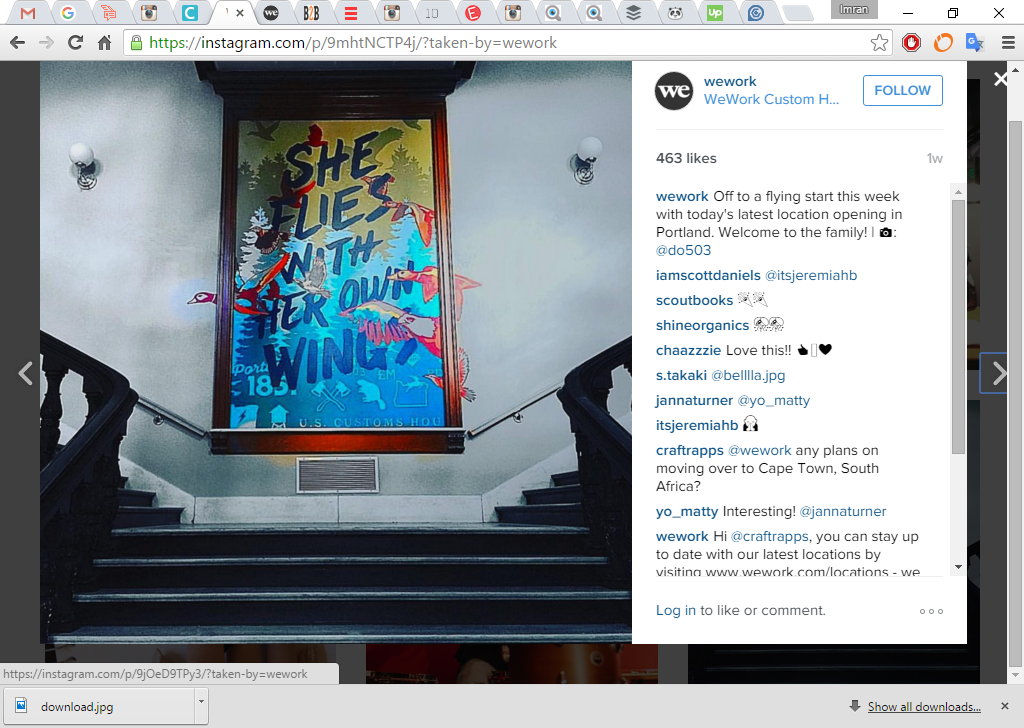This screenshot has width=1024, height=728.
Task: Open the browser home page
Action: tap(104, 43)
